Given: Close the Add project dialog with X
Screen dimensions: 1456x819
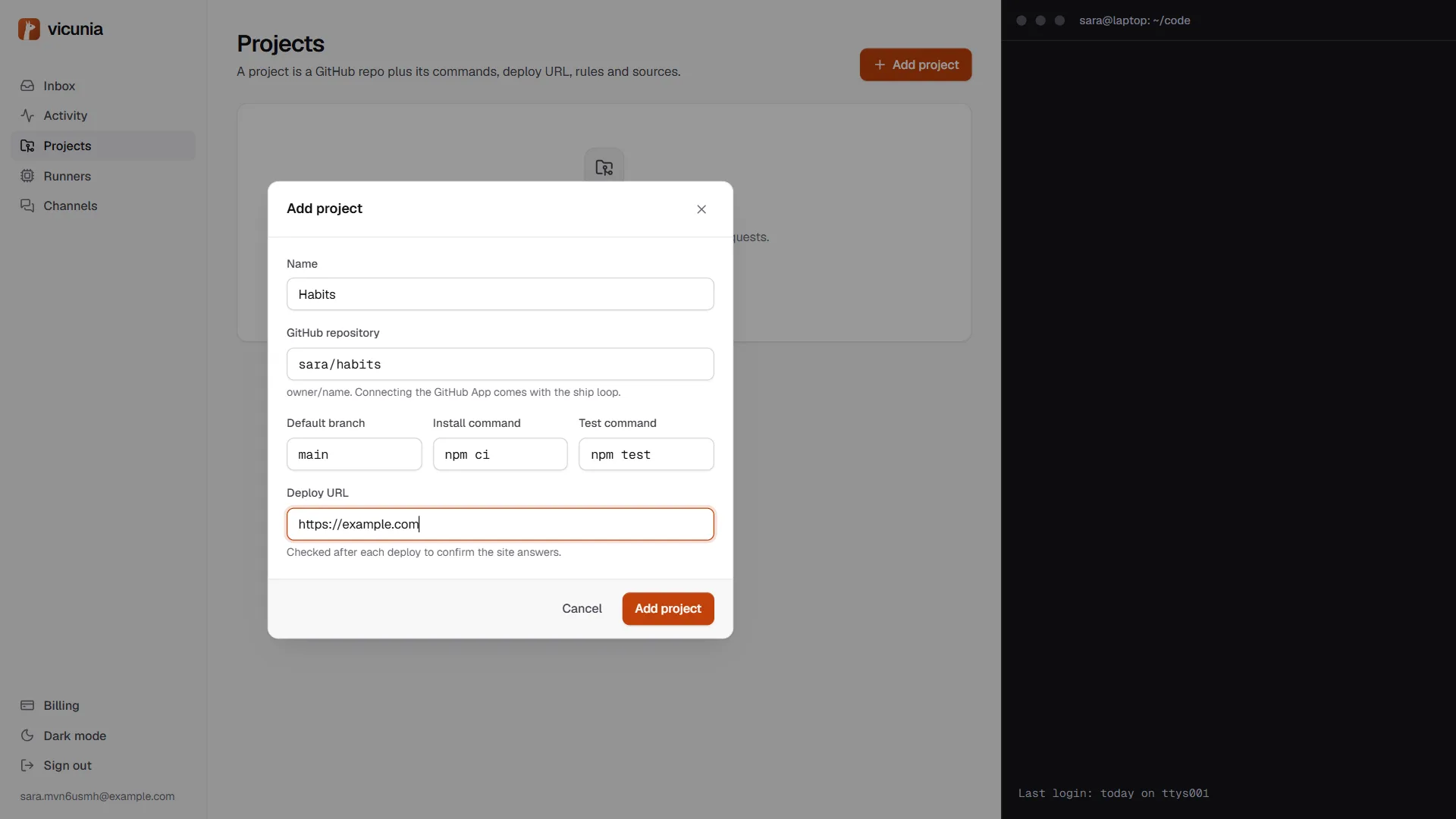Looking at the screenshot, I should 701,209.
